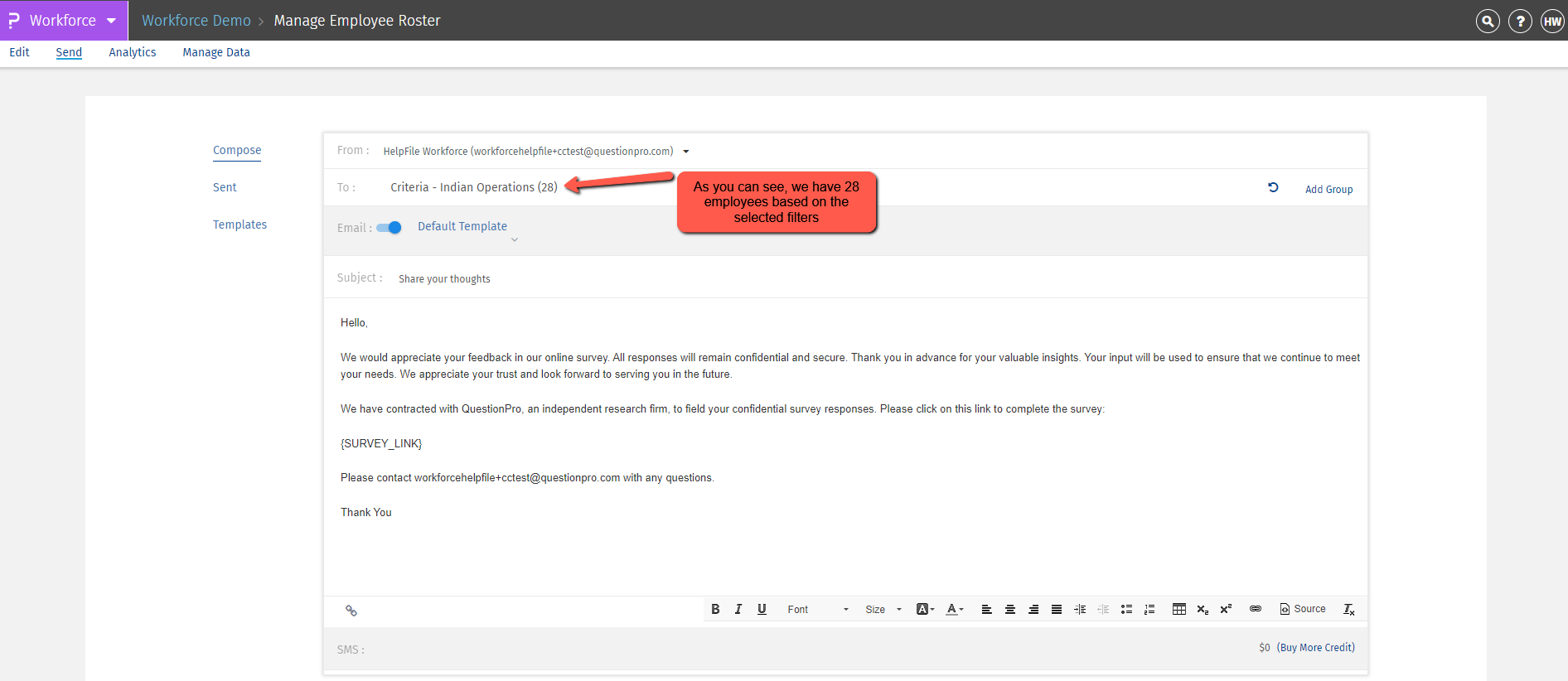Toggle the Email switch
The image size is (1568, 681).
tap(389, 228)
